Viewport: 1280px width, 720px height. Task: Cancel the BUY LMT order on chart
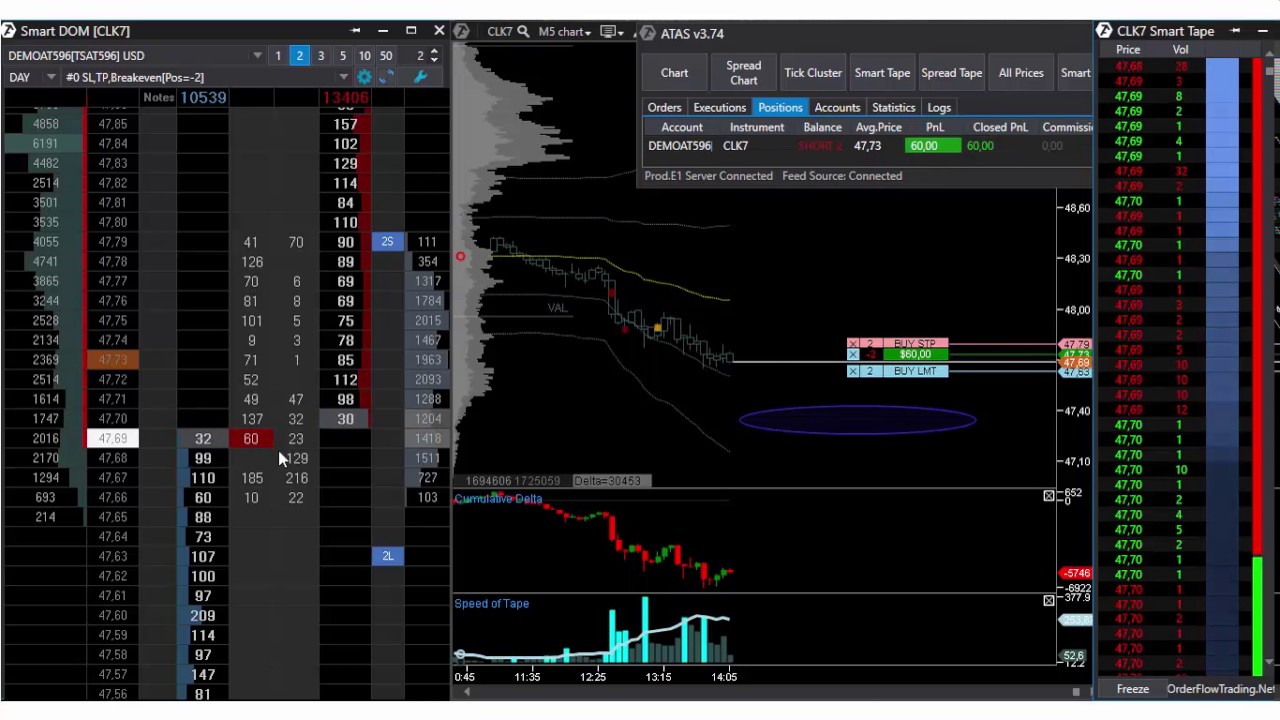click(x=853, y=371)
